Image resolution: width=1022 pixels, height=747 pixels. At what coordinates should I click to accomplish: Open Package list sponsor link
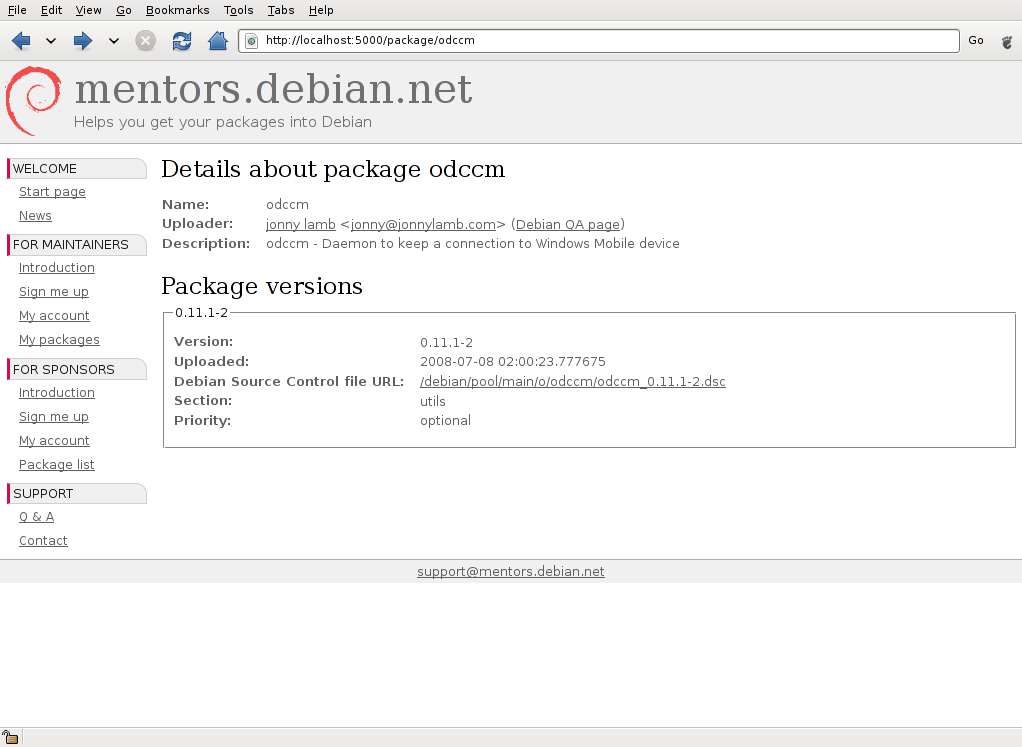coord(57,465)
